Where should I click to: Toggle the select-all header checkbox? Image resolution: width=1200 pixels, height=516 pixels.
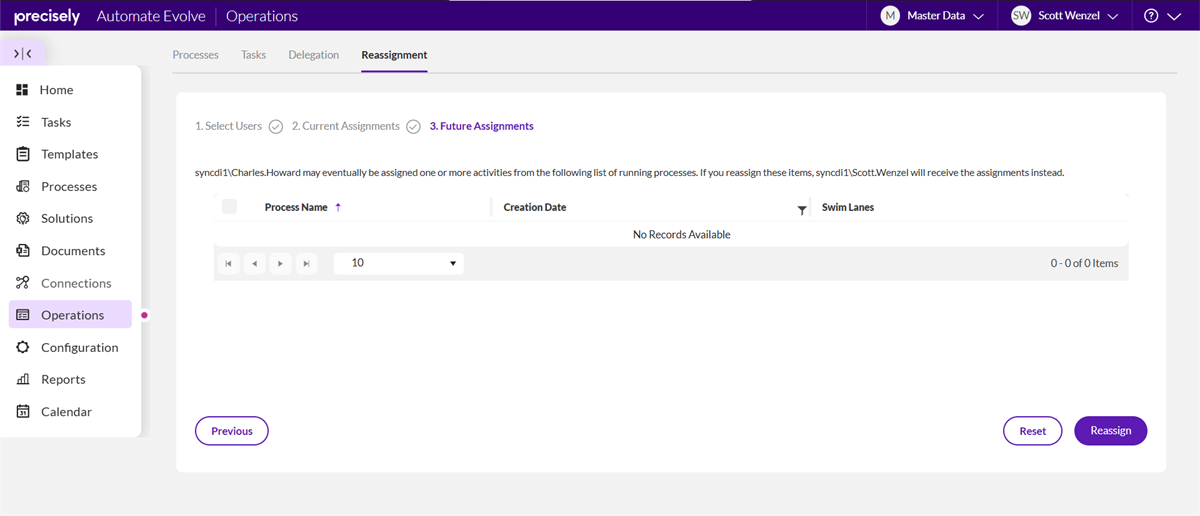[229, 207]
